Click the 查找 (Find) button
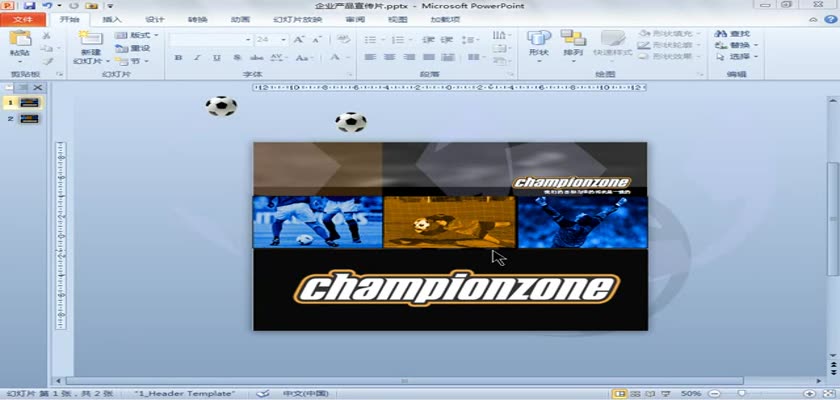The height and width of the screenshot is (400, 840). pyautogui.click(x=733, y=34)
